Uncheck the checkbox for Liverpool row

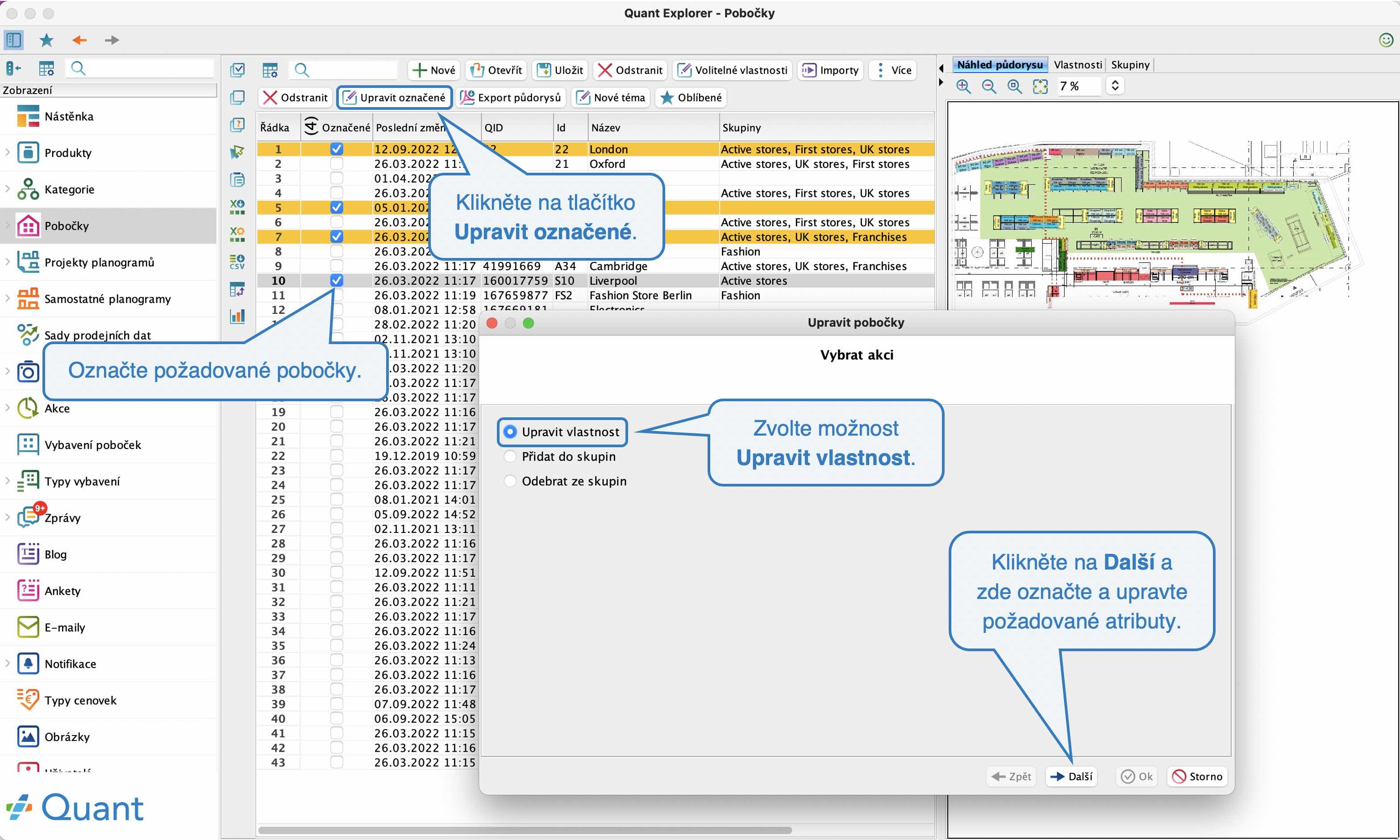[336, 280]
